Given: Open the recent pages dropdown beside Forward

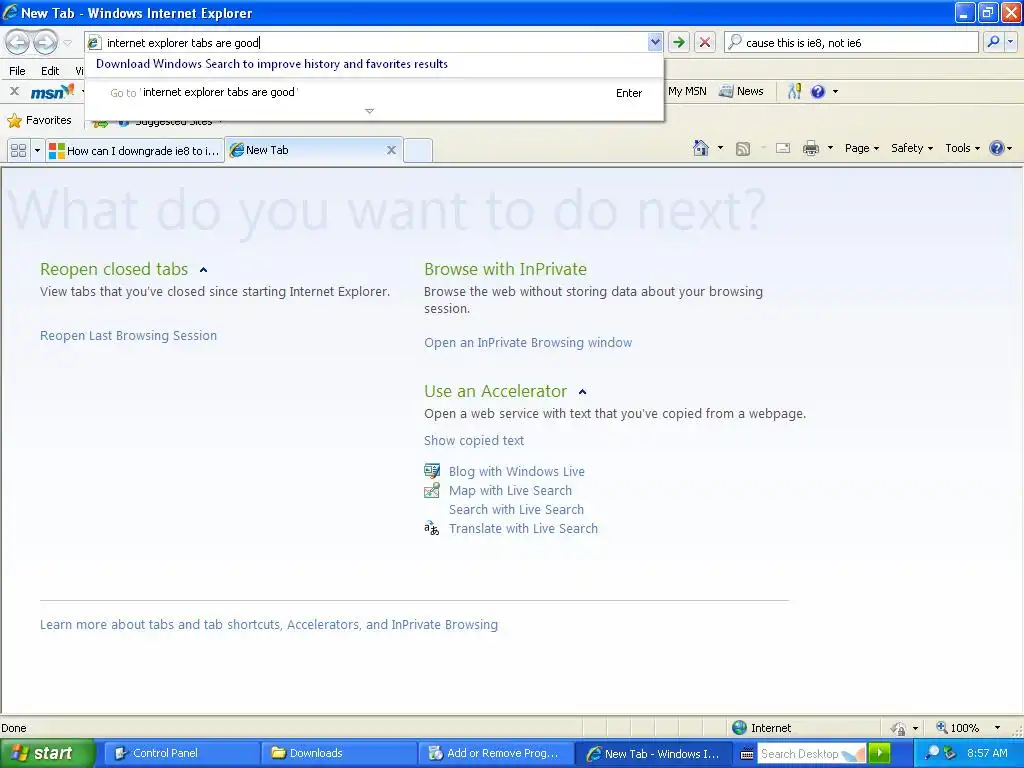Looking at the screenshot, I should click(67, 43).
